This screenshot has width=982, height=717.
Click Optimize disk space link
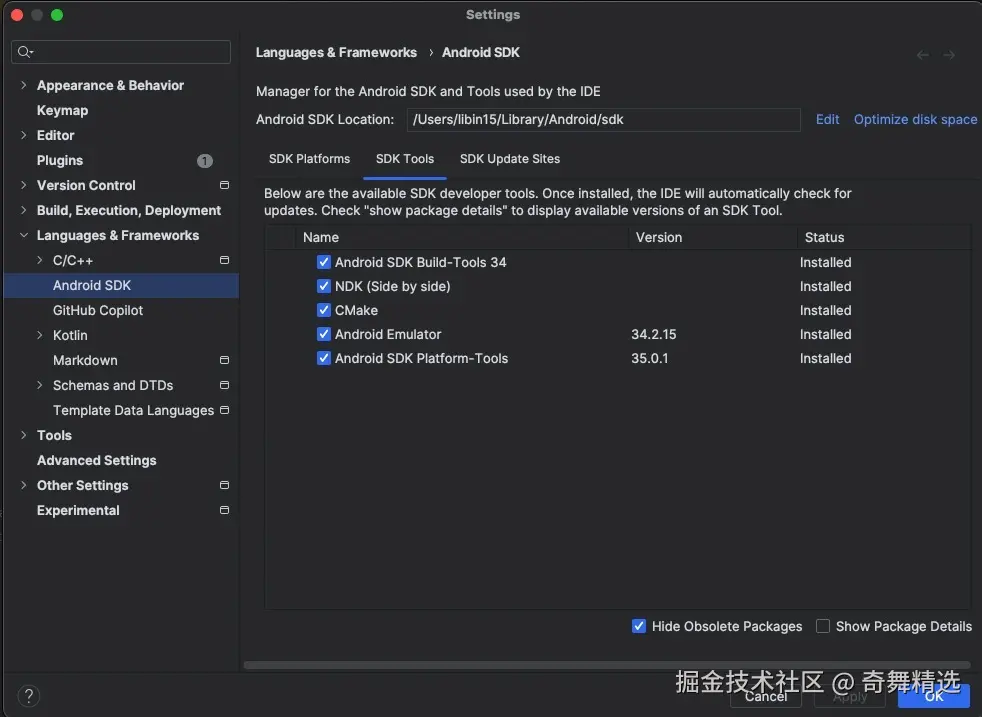tap(915, 120)
